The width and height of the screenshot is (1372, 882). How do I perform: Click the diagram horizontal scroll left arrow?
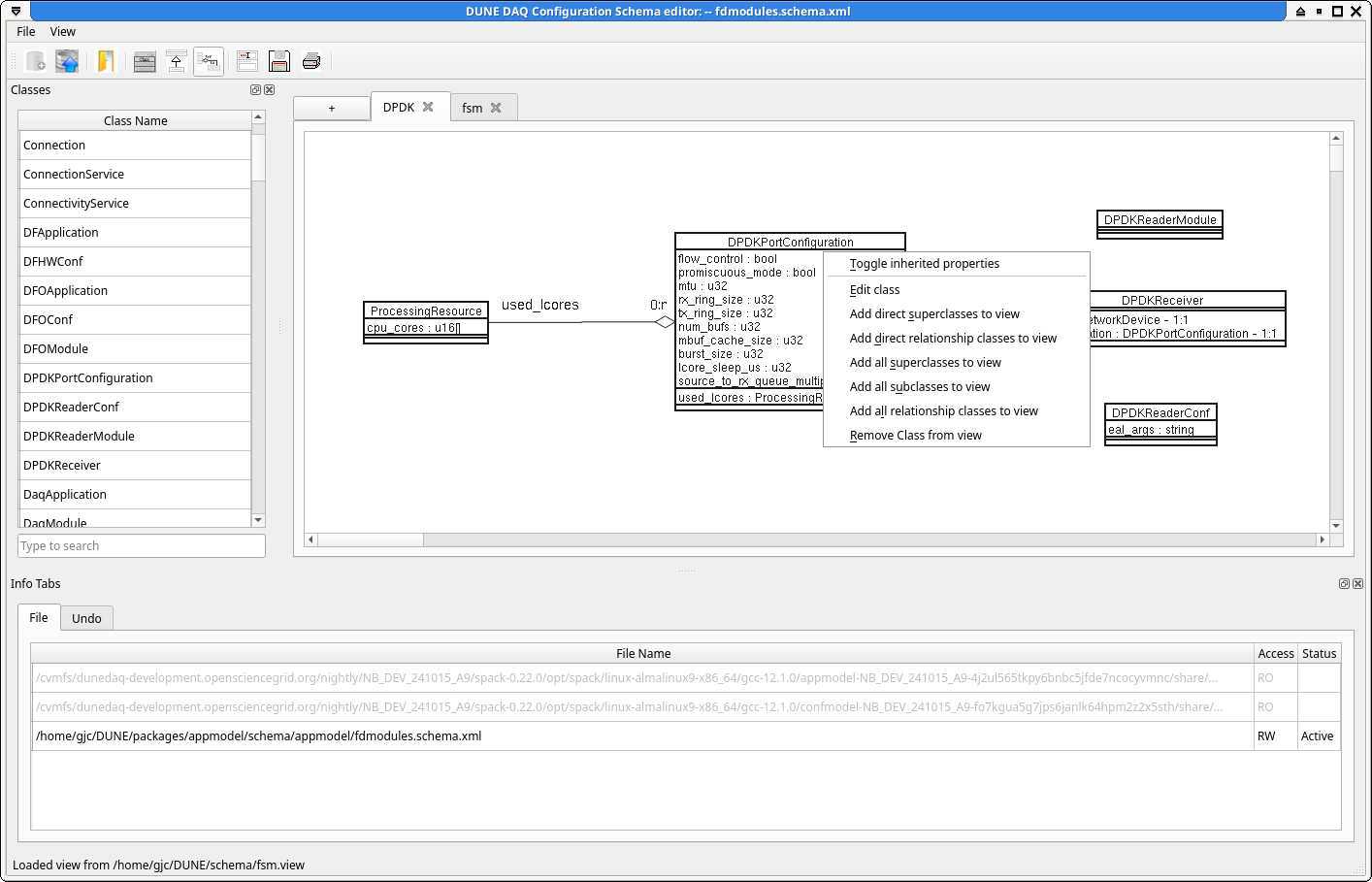(310, 539)
